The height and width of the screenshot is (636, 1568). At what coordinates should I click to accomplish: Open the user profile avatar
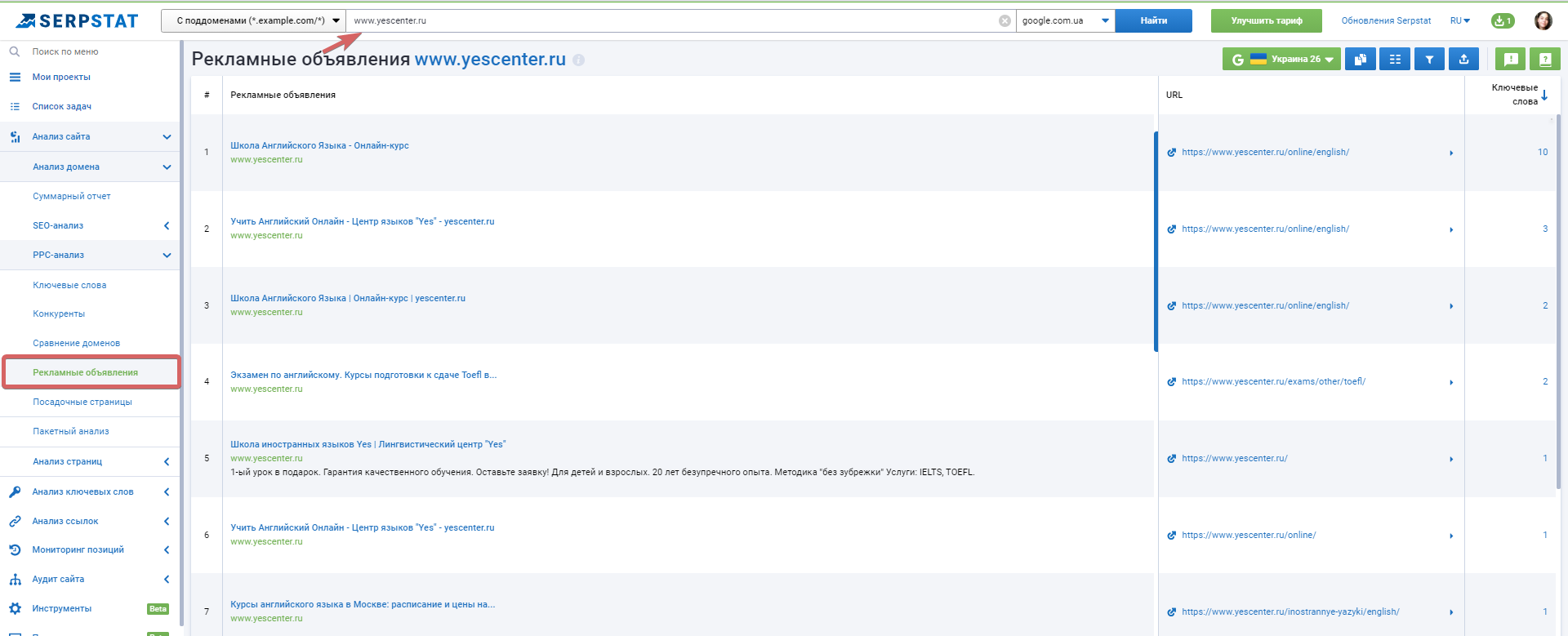pos(1543,21)
